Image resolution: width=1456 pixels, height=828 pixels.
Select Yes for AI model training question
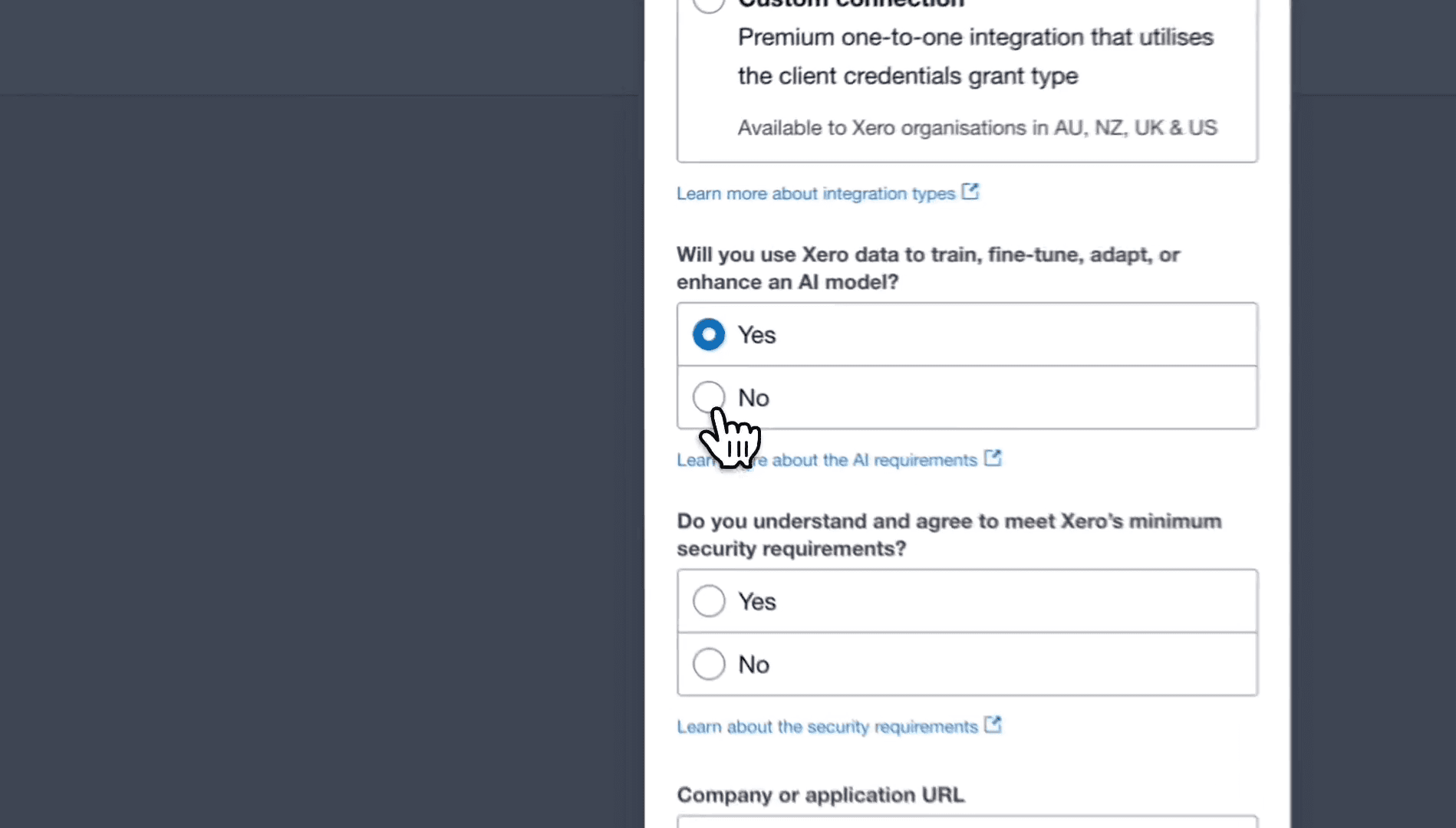click(708, 335)
